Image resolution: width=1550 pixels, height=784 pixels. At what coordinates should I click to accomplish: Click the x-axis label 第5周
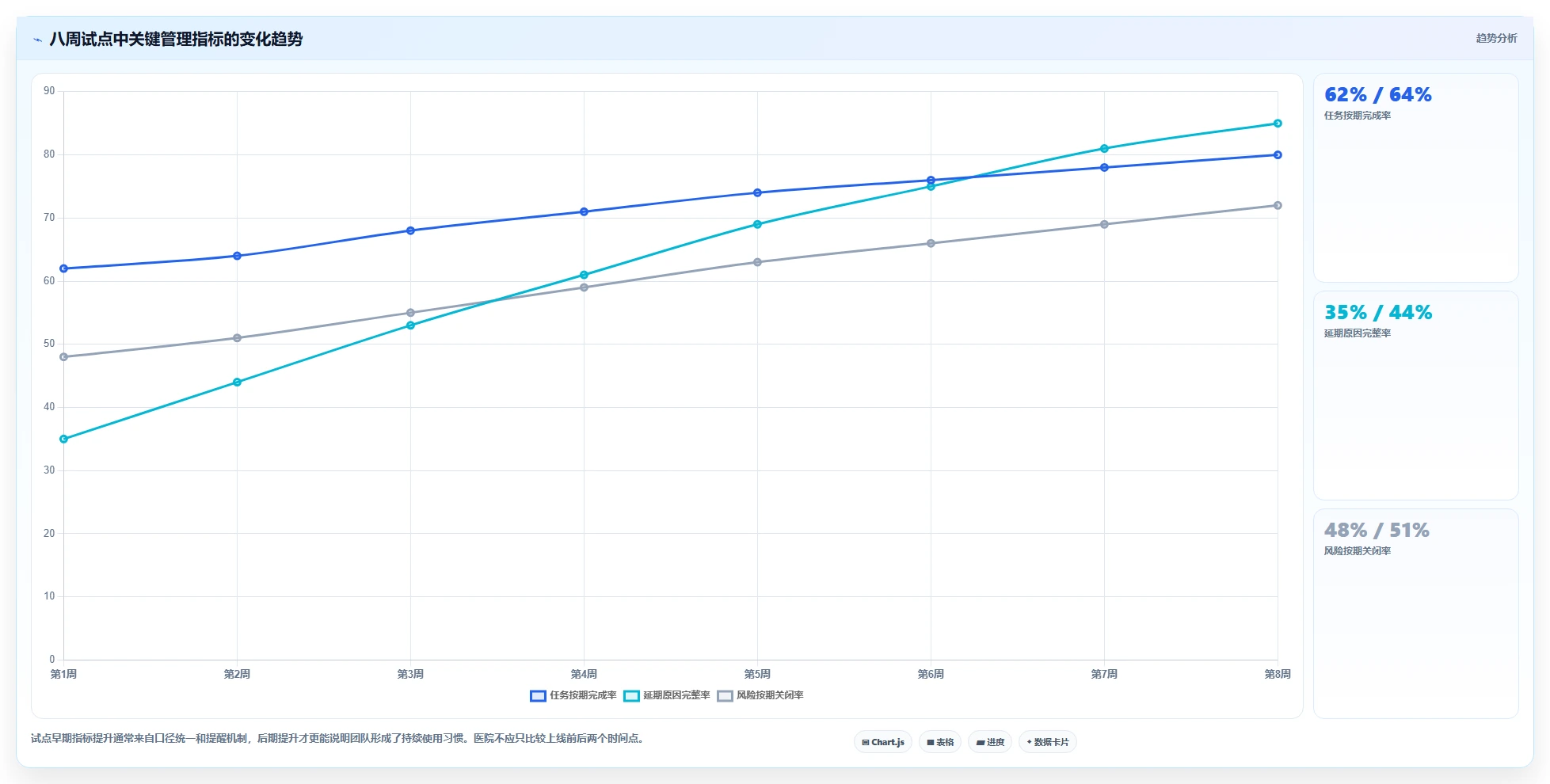[757, 674]
